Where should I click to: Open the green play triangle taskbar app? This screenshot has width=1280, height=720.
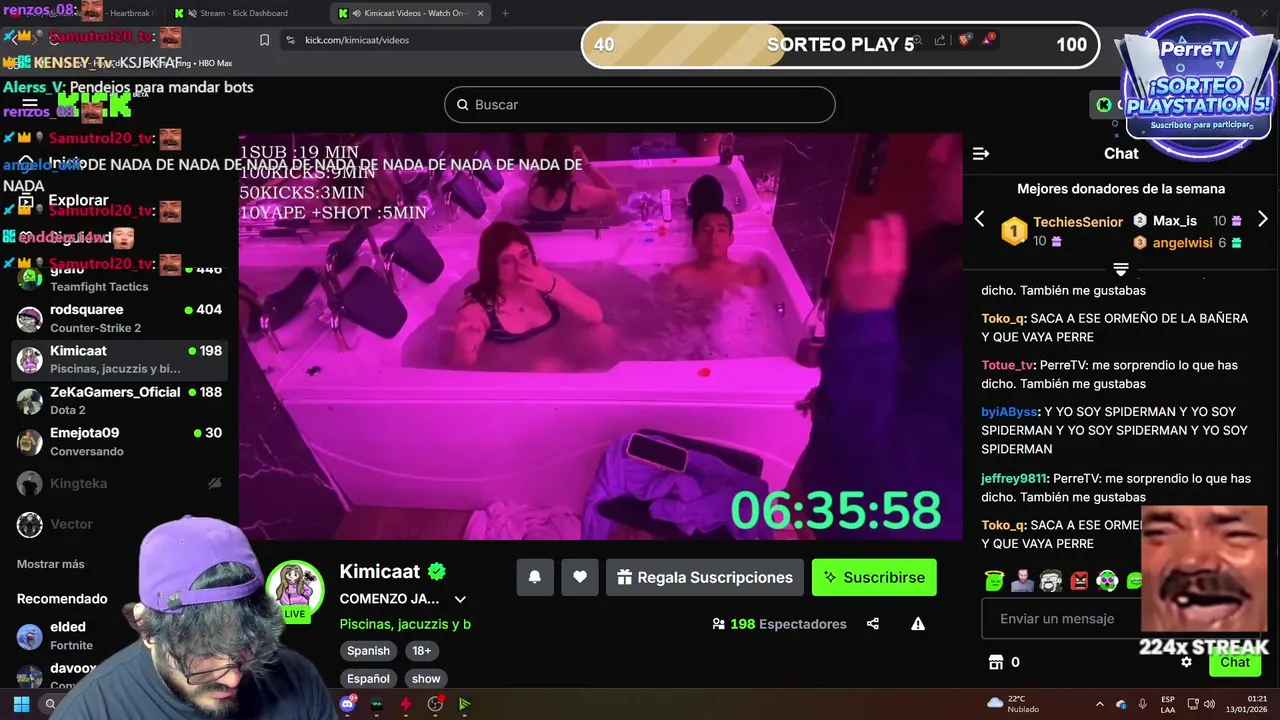464,704
